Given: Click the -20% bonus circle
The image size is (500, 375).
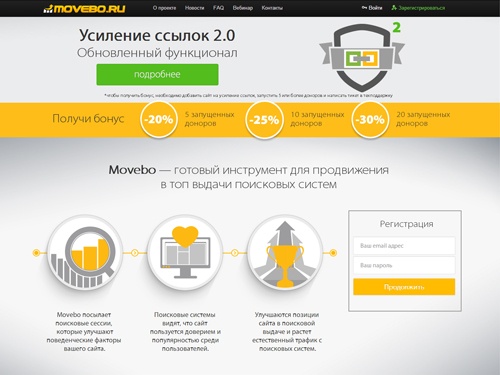Looking at the screenshot, I should pos(159,119).
